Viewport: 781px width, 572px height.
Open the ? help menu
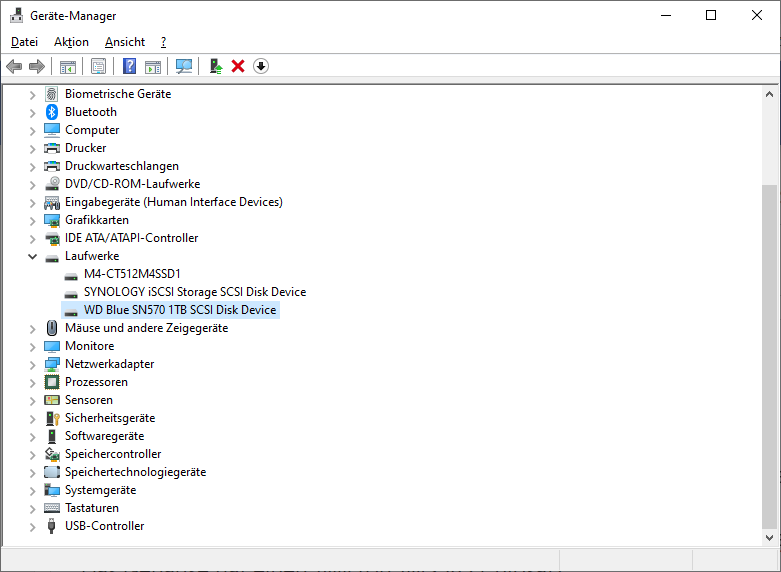point(163,42)
